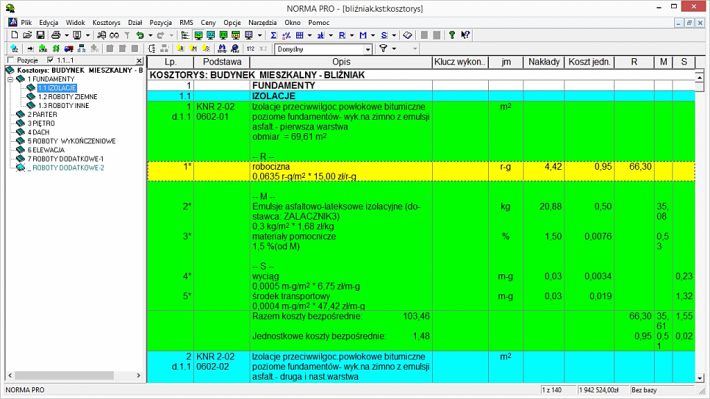The image size is (710, 399).
Task: Click the print preview screen icon
Action: point(77,35)
